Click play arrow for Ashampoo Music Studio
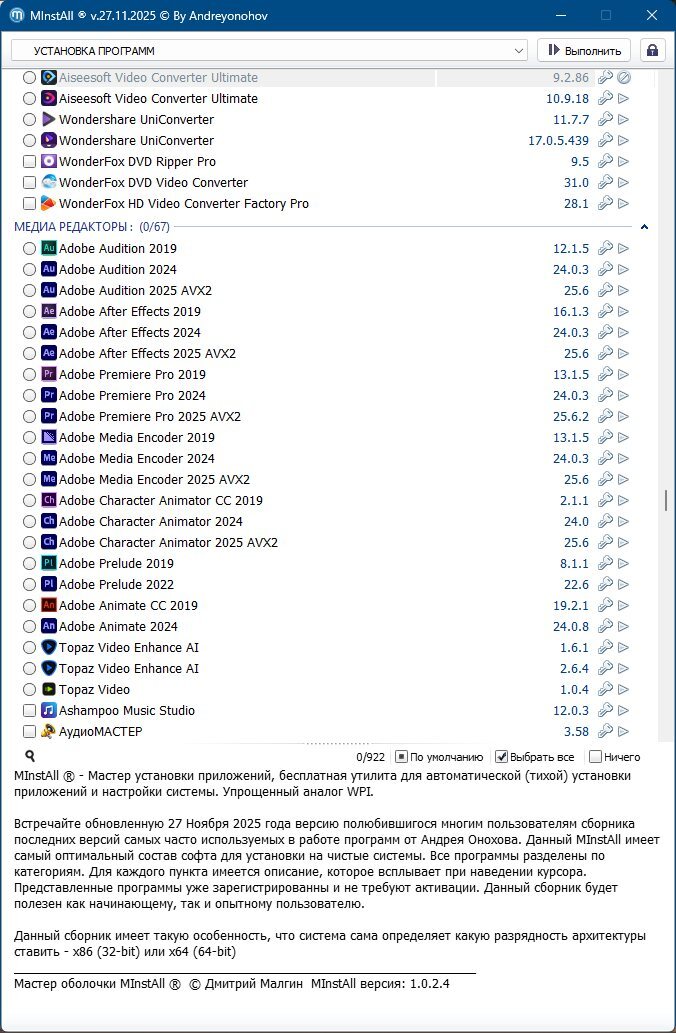676x1033 pixels. point(623,710)
